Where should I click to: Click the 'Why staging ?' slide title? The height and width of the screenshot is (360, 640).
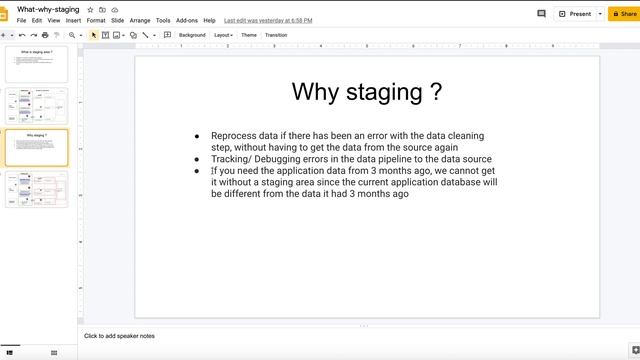(x=367, y=91)
